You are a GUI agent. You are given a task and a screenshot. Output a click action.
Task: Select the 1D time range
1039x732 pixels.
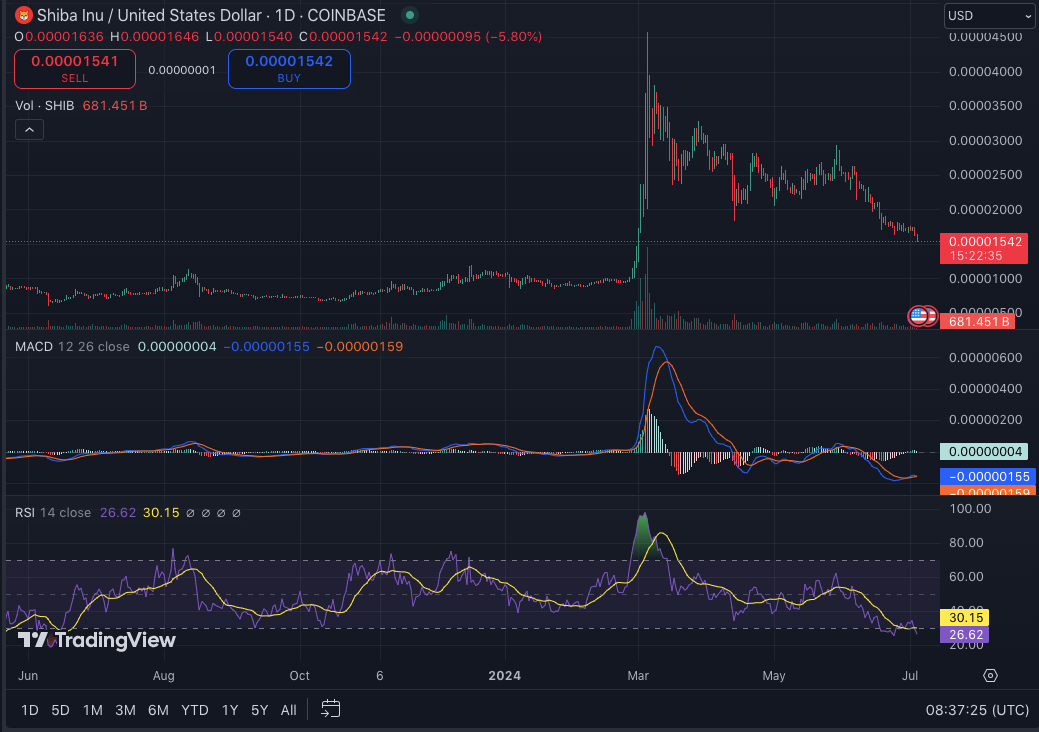pos(30,710)
